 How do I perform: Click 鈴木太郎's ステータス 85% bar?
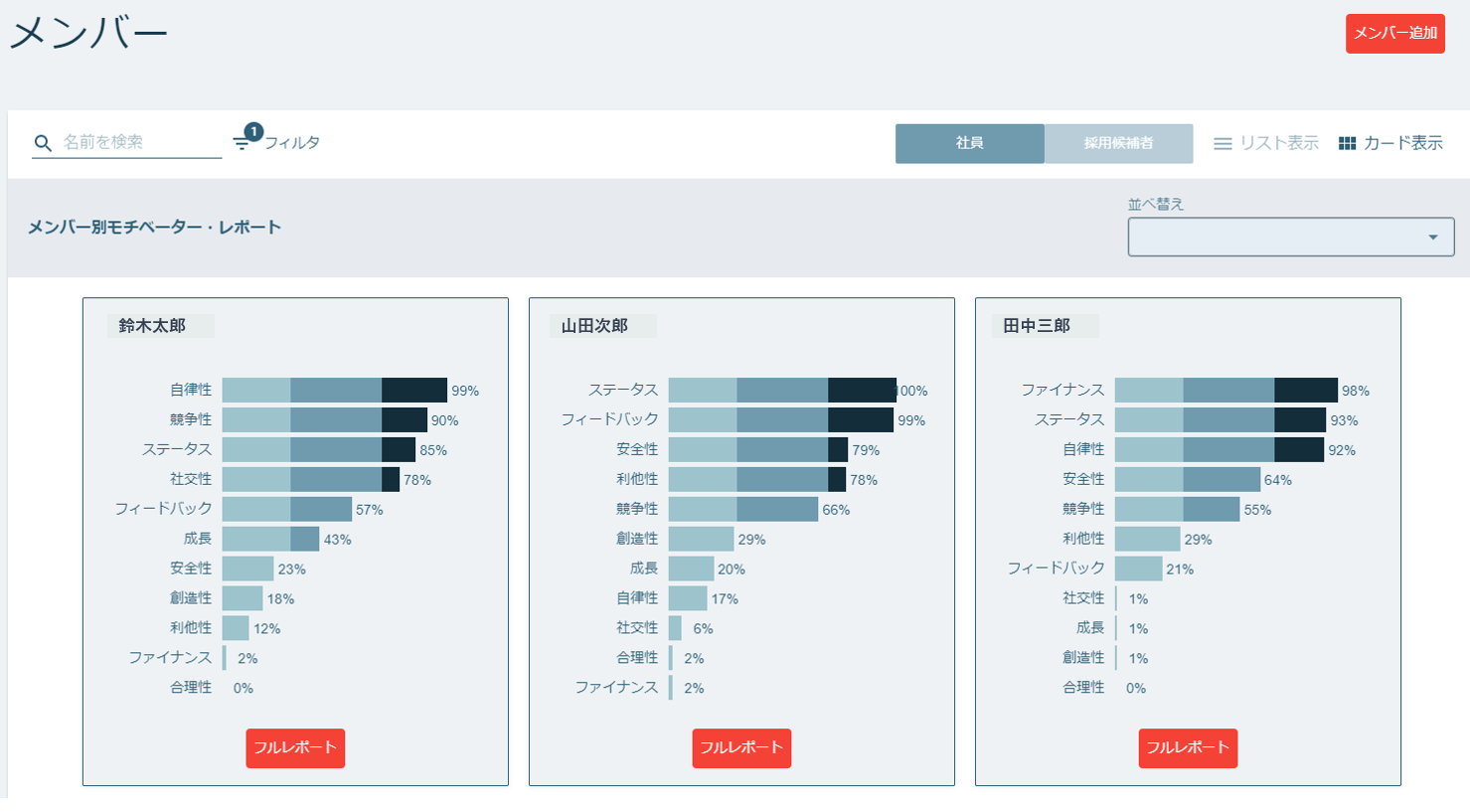pos(318,449)
